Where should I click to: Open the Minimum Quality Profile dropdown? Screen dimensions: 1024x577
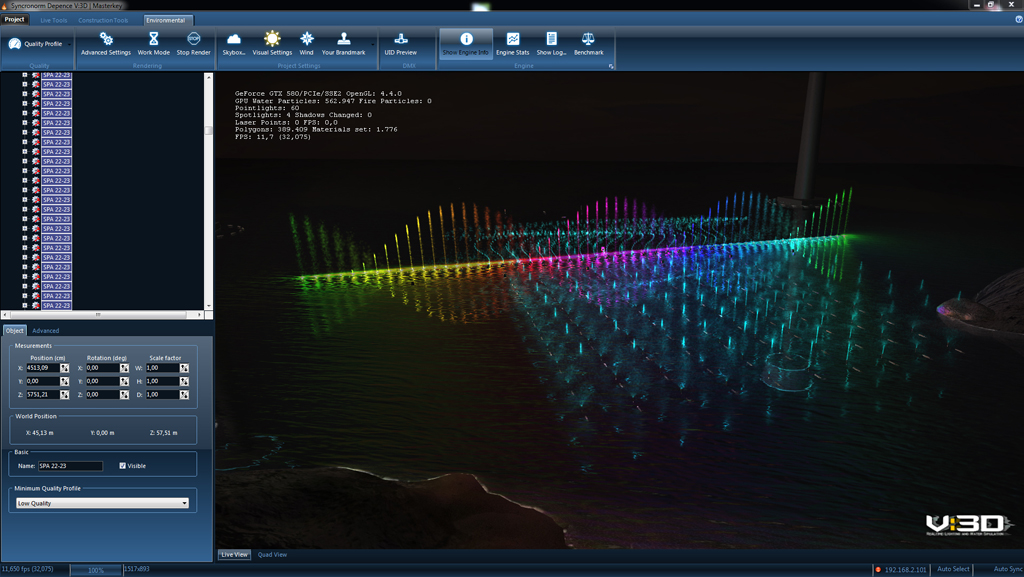point(103,503)
